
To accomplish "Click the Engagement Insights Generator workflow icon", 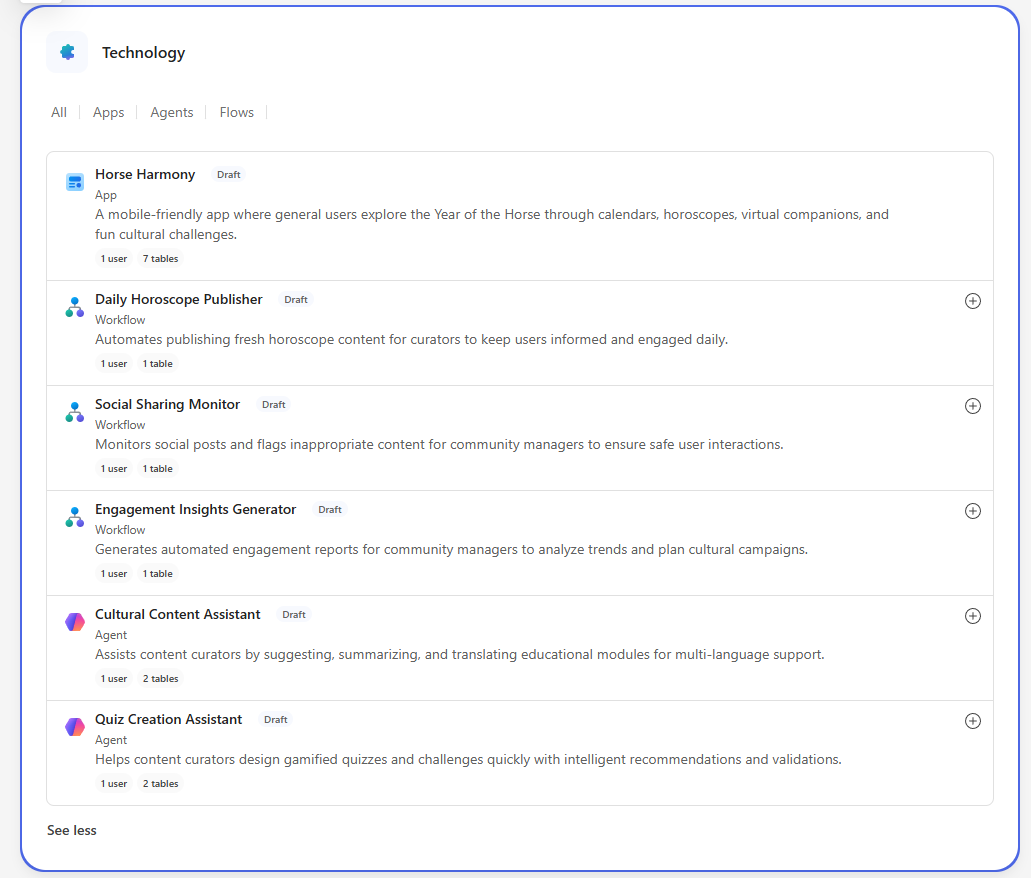I will [x=75, y=517].
